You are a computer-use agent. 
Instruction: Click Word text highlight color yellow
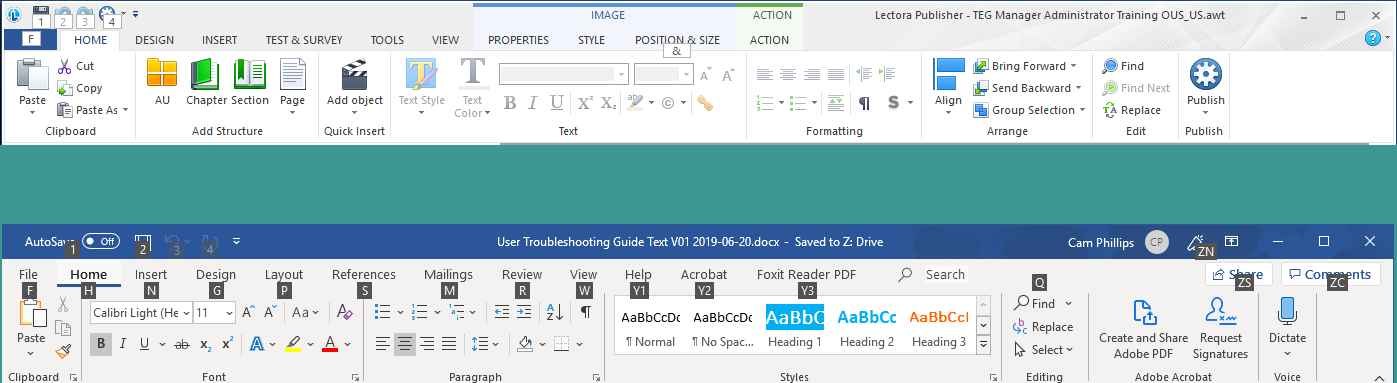click(x=294, y=344)
